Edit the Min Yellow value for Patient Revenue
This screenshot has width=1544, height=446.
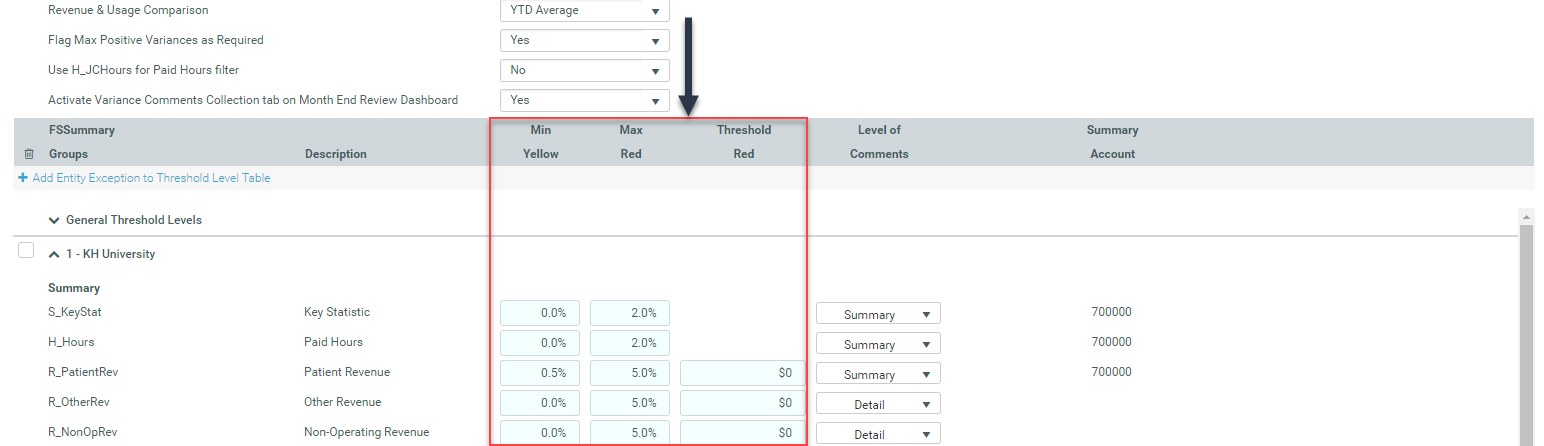pyautogui.click(x=540, y=373)
